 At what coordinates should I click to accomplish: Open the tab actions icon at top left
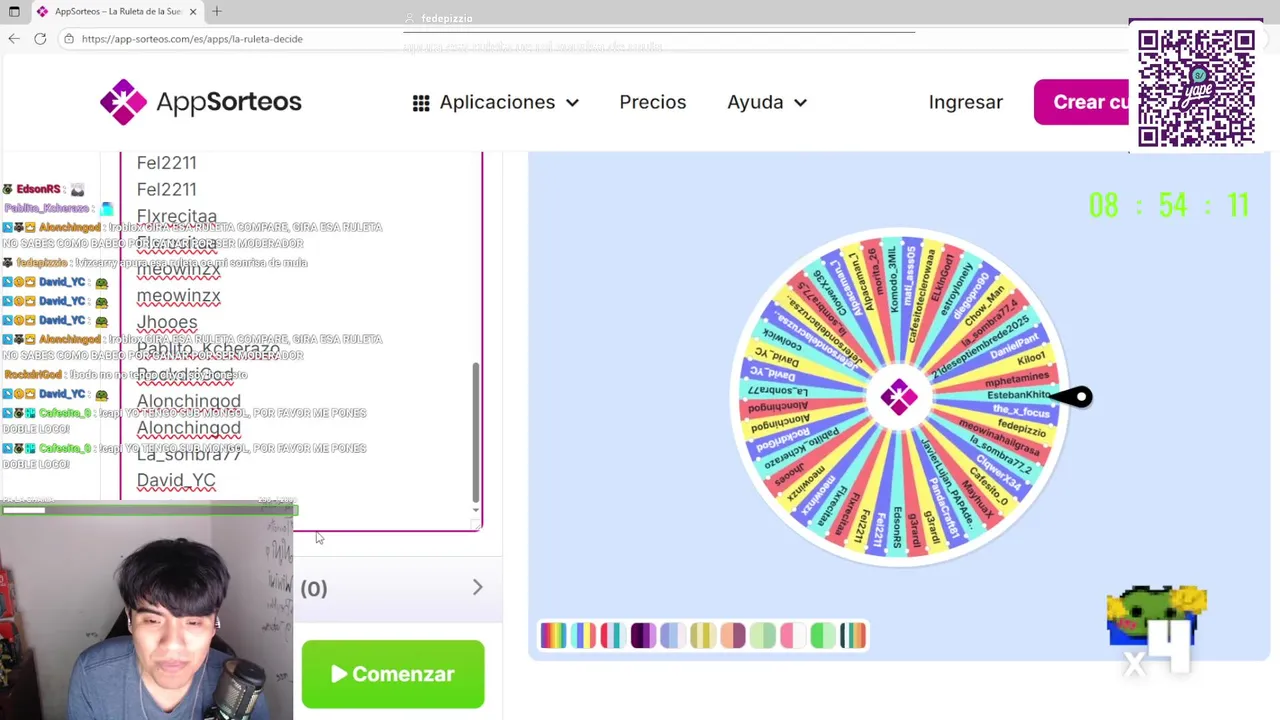pyautogui.click(x=14, y=11)
